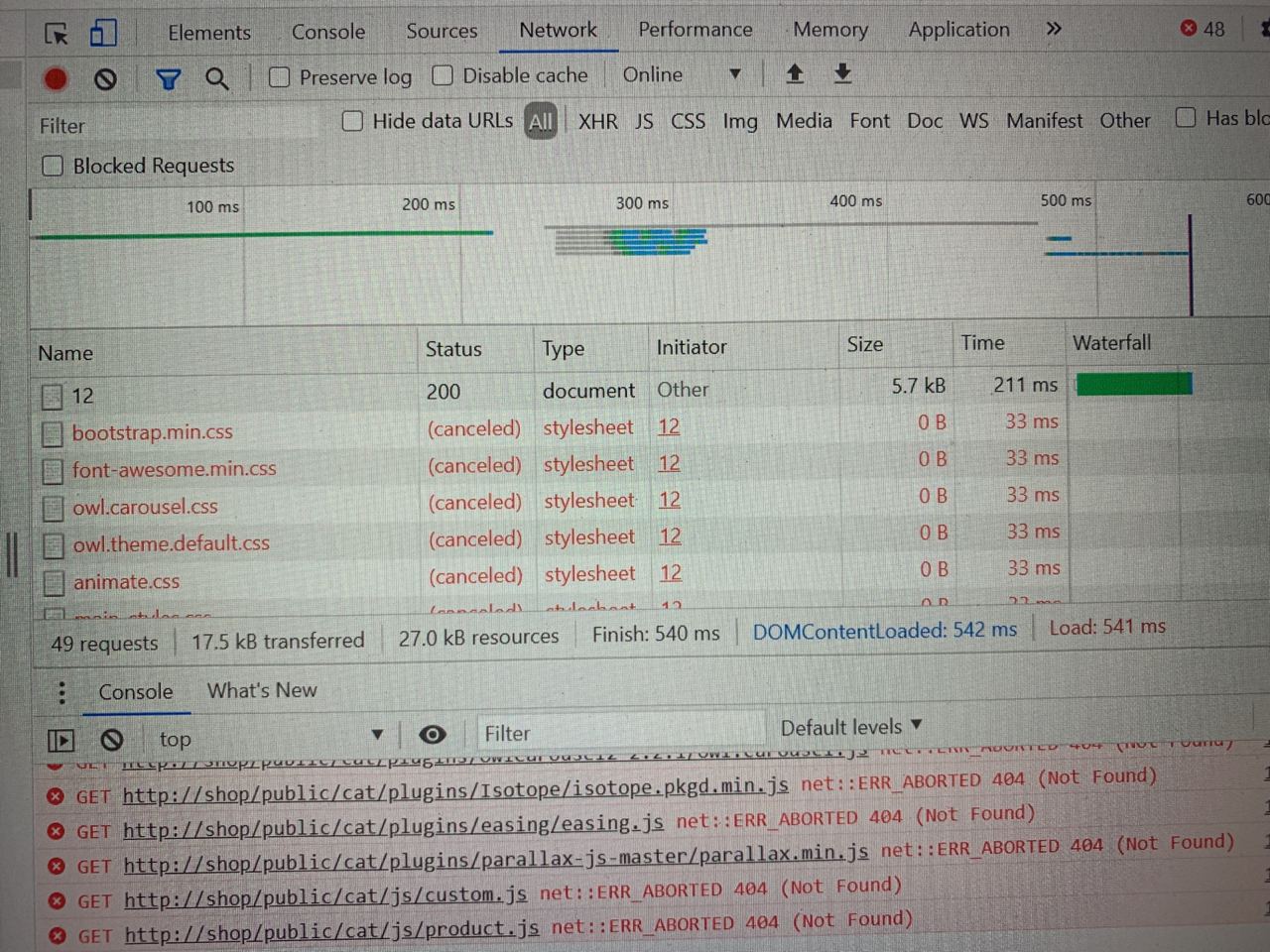Filter requests by CSS type
1270x952 pixels.
(688, 121)
